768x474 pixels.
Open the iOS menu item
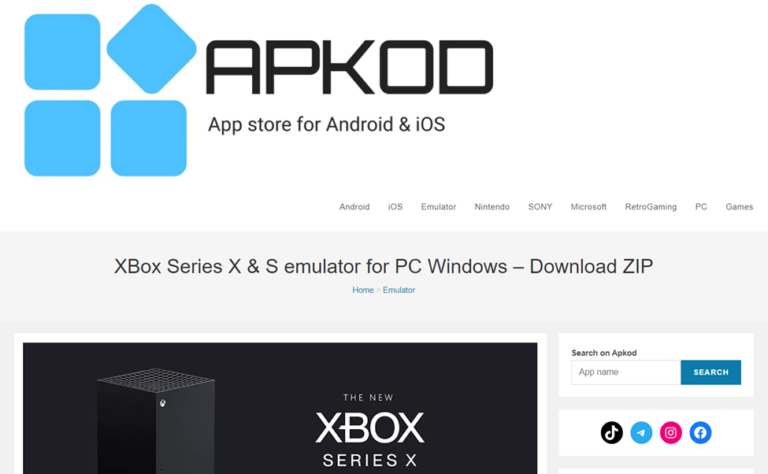[x=395, y=207]
